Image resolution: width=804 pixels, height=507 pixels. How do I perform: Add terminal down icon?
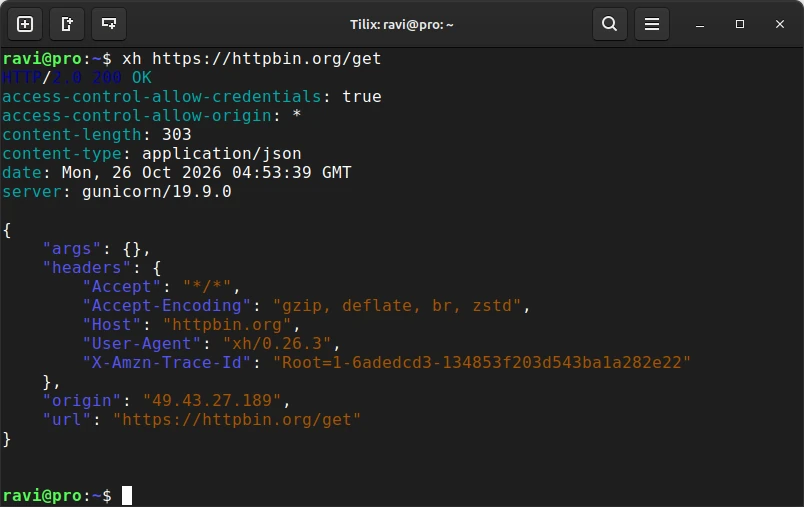click(109, 24)
